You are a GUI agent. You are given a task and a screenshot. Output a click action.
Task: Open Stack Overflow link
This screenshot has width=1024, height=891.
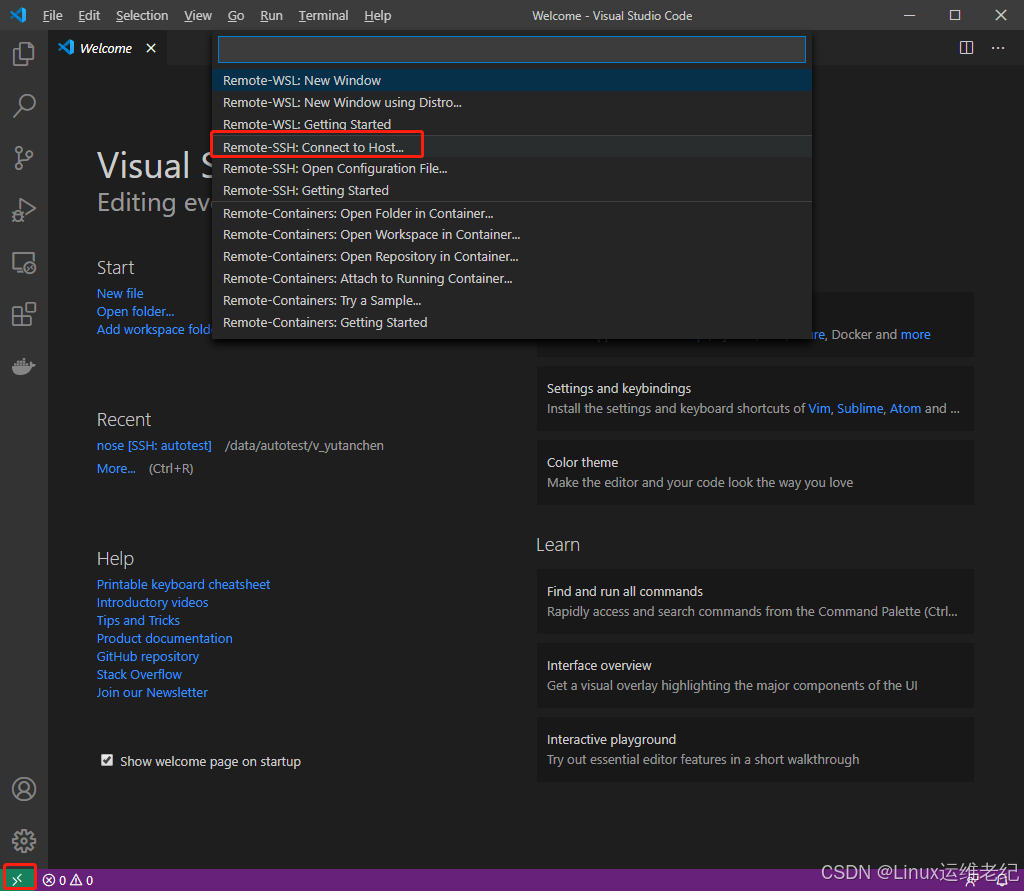139,674
